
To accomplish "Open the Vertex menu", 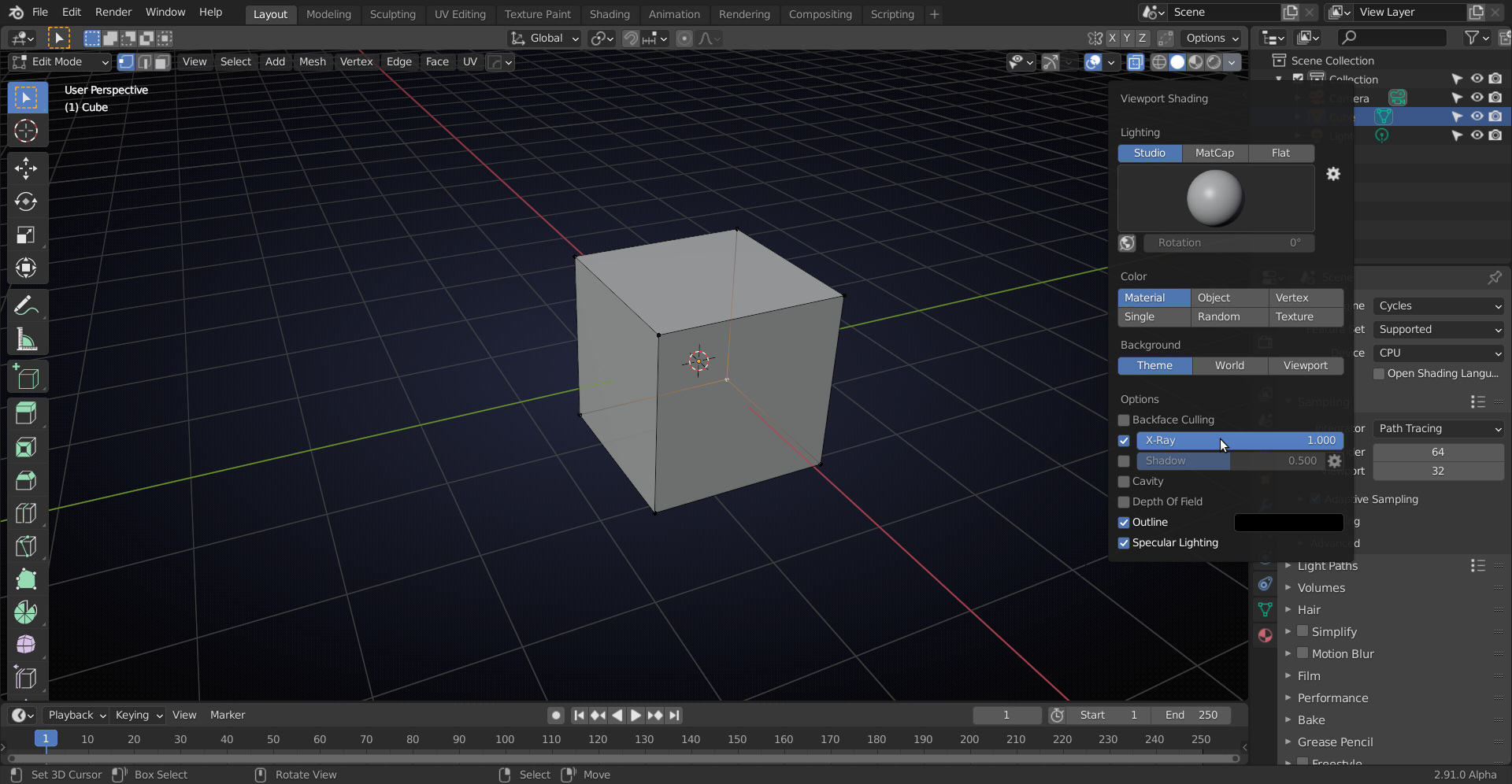I will click(x=356, y=62).
